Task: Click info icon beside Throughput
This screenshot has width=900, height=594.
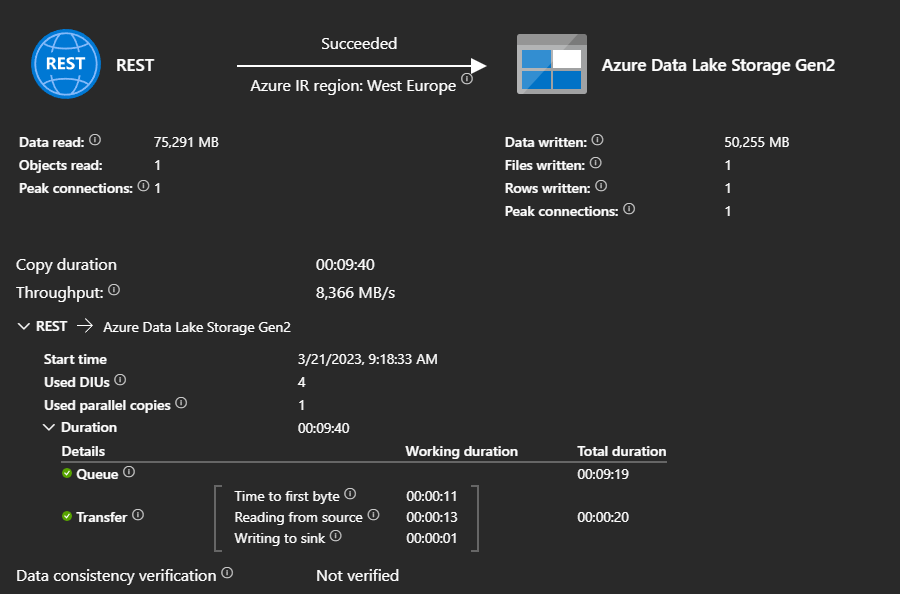Action: [114, 290]
